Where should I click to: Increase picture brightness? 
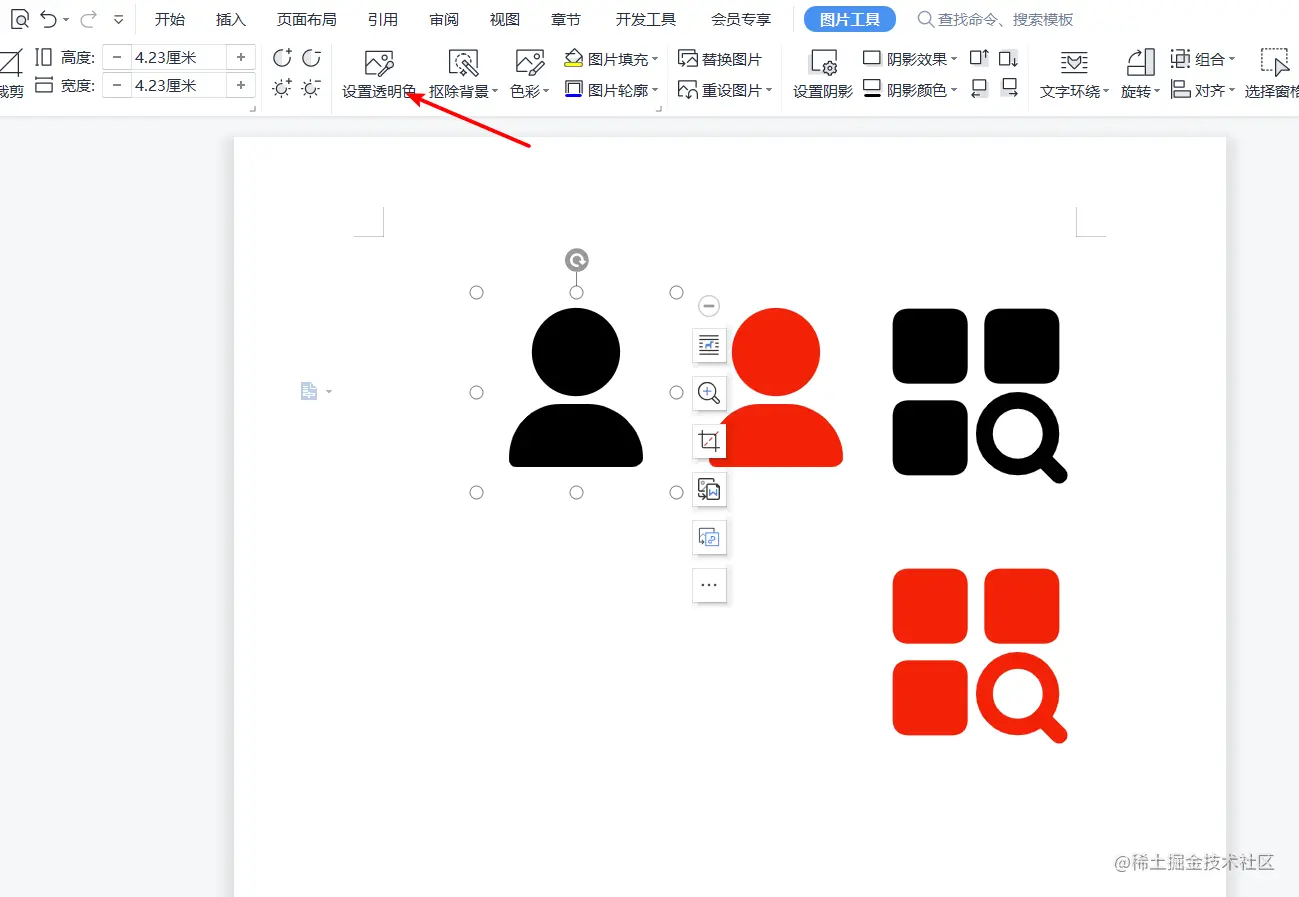coord(283,88)
